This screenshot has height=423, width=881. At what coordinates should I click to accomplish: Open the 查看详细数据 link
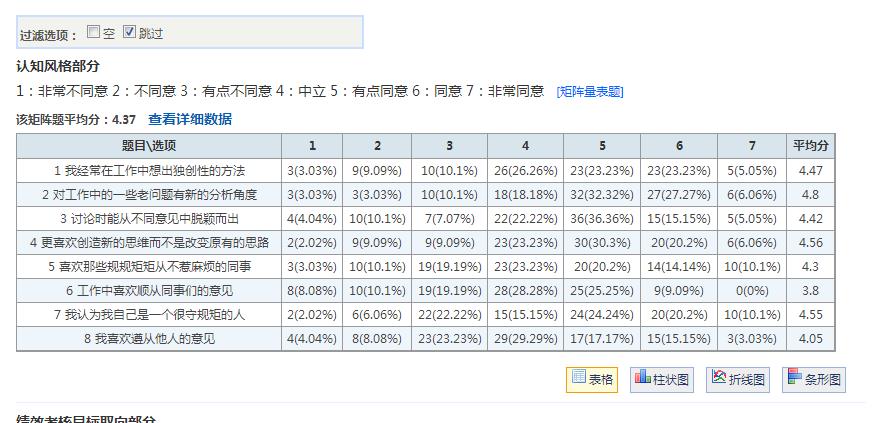pos(190,120)
